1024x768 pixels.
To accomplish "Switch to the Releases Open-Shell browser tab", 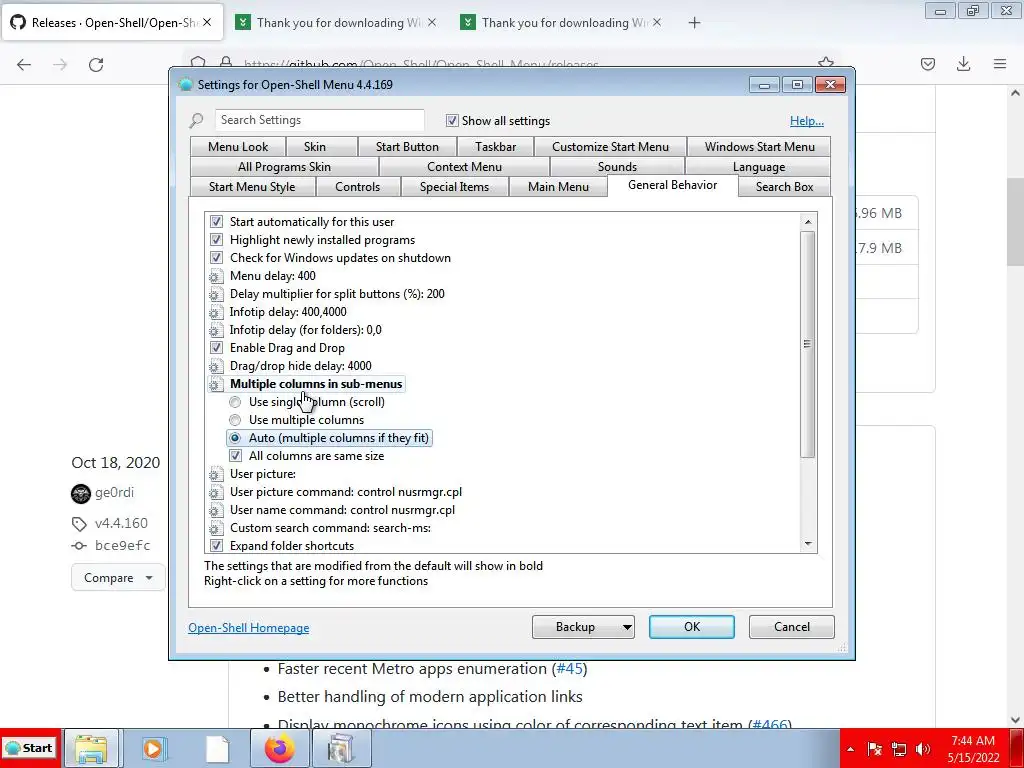I will pyautogui.click(x=112, y=23).
